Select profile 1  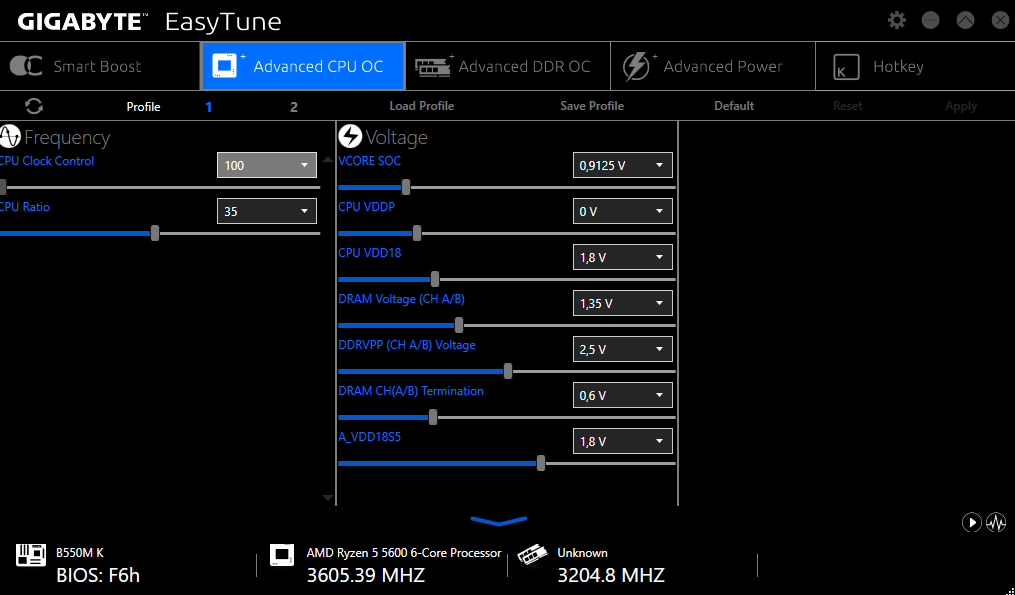pos(208,107)
